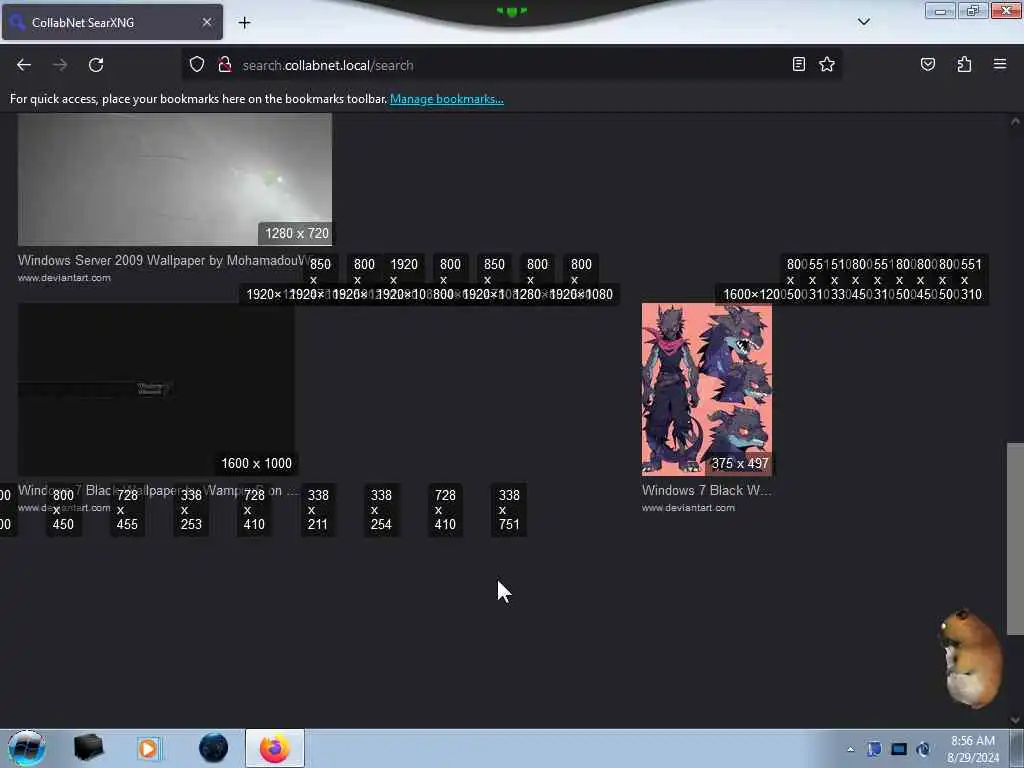Launch the media player taskbar icon

coord(148,748)
